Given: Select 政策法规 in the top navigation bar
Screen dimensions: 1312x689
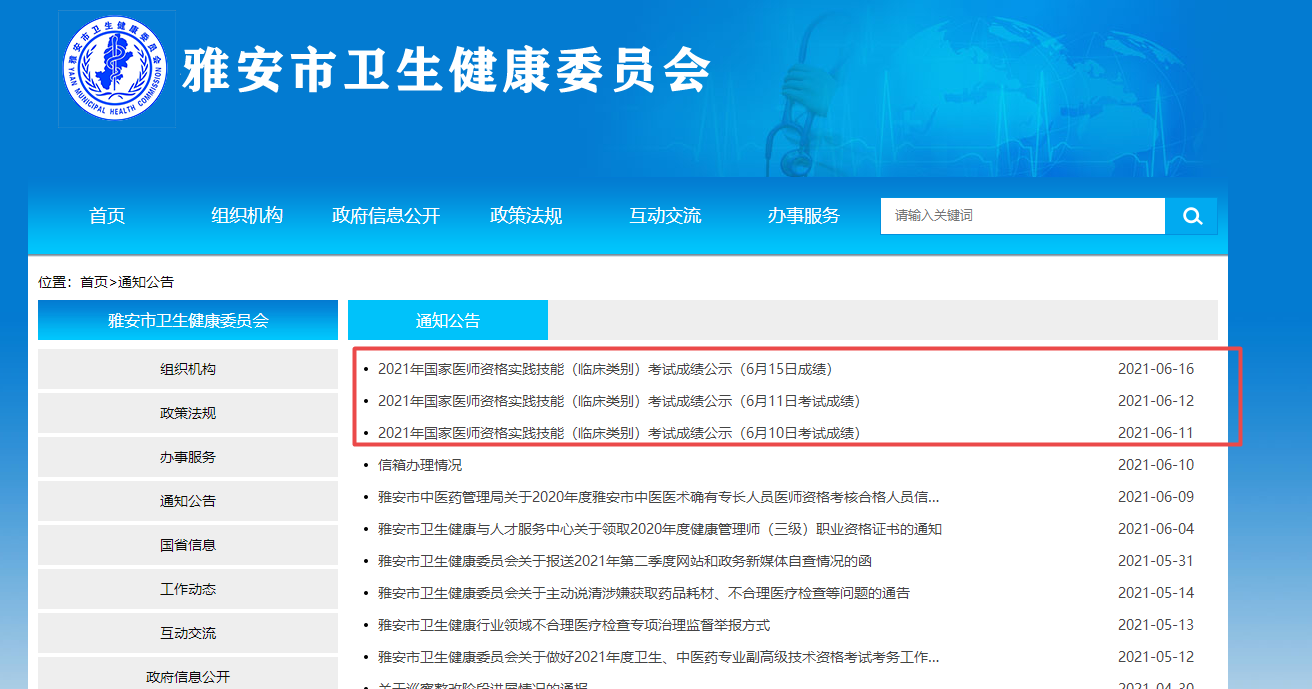Looking at the screenshot, I should (x=526, y=216).
